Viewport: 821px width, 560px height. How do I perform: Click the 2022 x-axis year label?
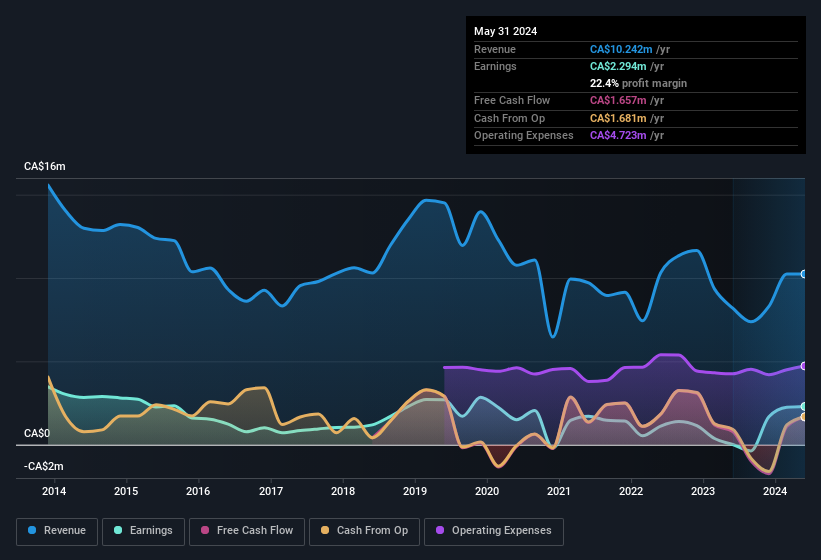[x=631, y=491]
